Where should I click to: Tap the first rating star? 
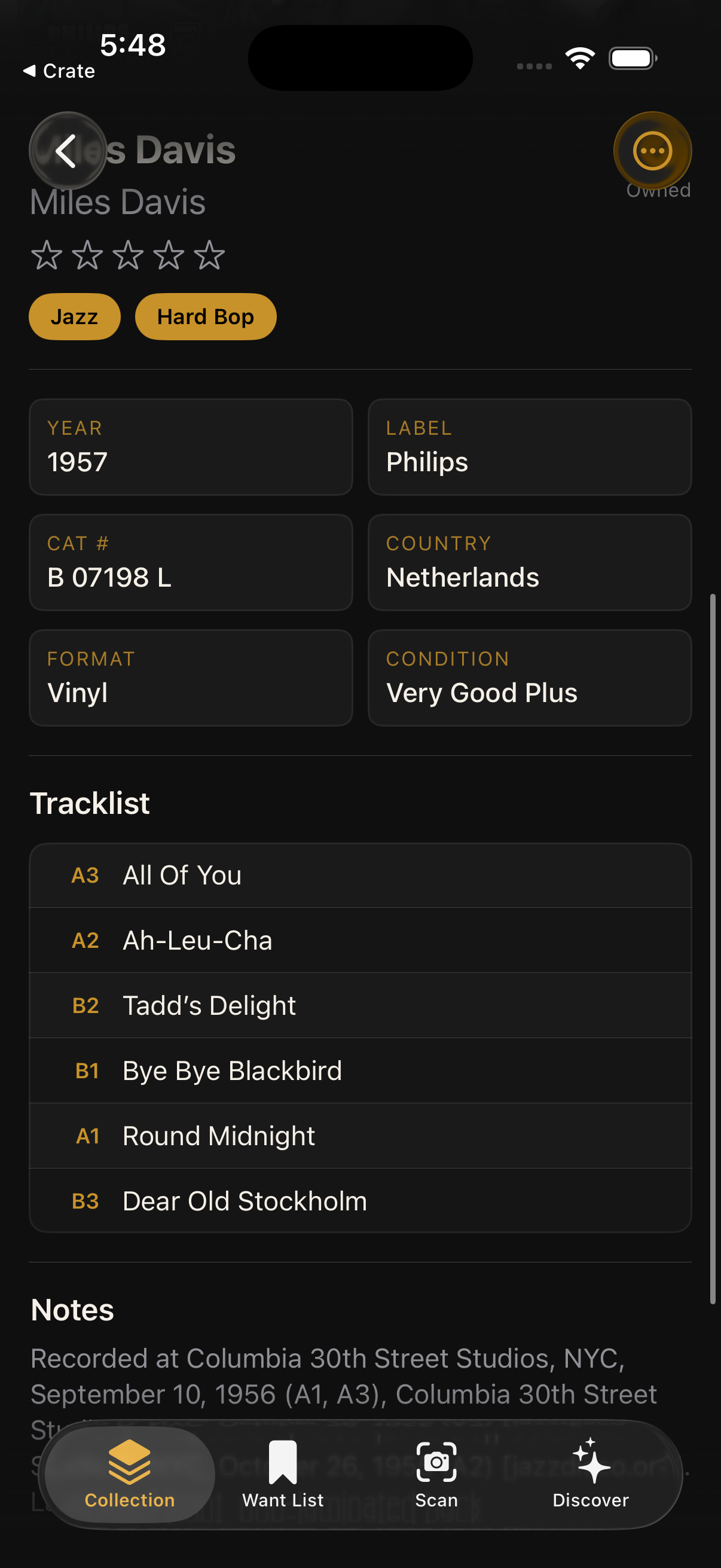(x=47, y=256)
